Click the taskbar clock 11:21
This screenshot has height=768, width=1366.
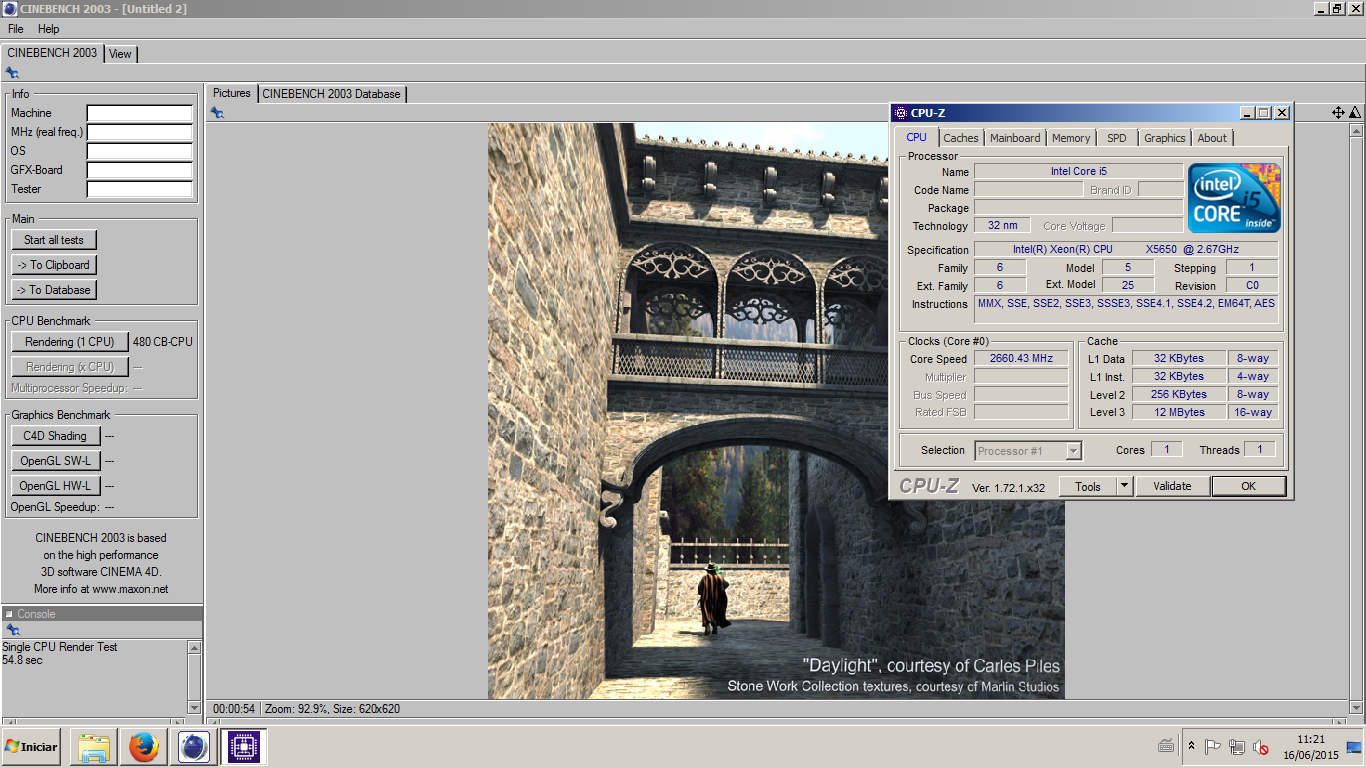coord(1310,739)
